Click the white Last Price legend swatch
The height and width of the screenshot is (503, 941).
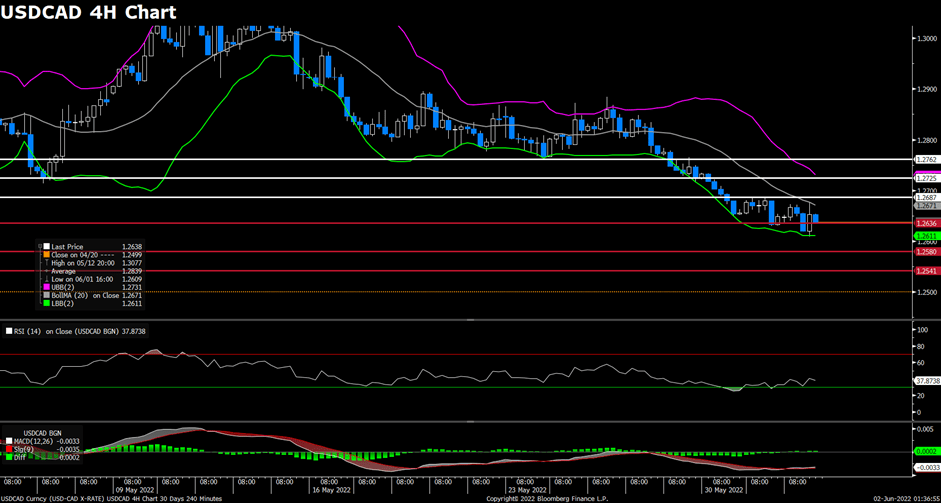(47, 246)
